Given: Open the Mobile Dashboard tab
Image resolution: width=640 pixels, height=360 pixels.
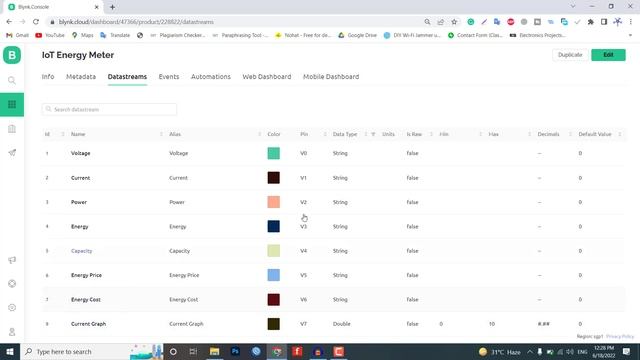Looking at the screenshot, I should tap(331, 77).
